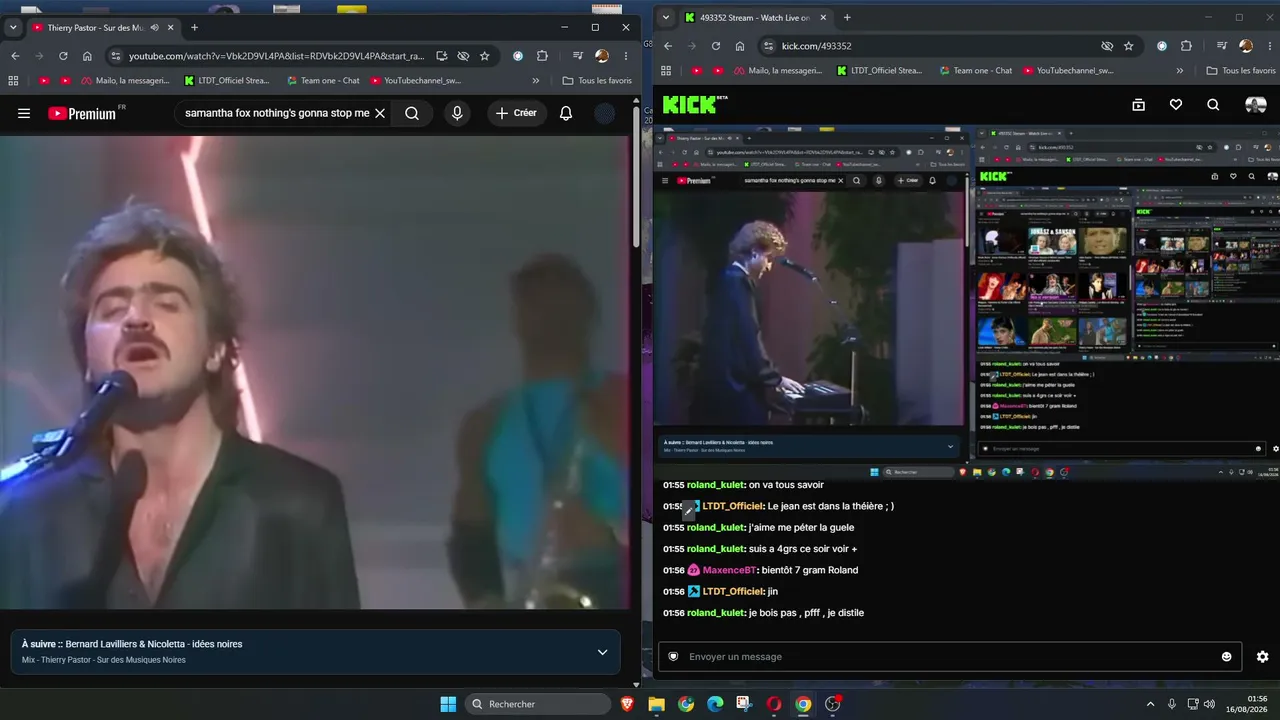Show hidden system tray icons
The width and height of the screenshot is (1280, 720).
pos(1150,704)
